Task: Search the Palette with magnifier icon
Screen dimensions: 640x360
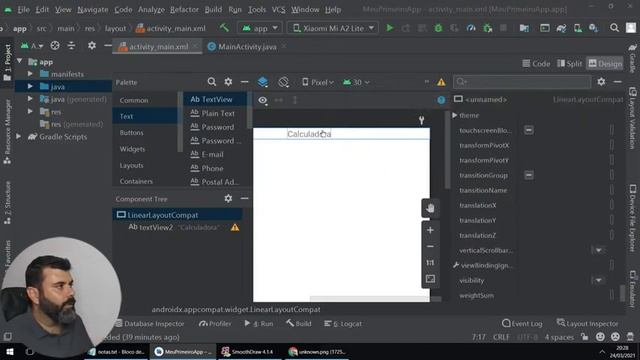Action: (x=211, y=82)
